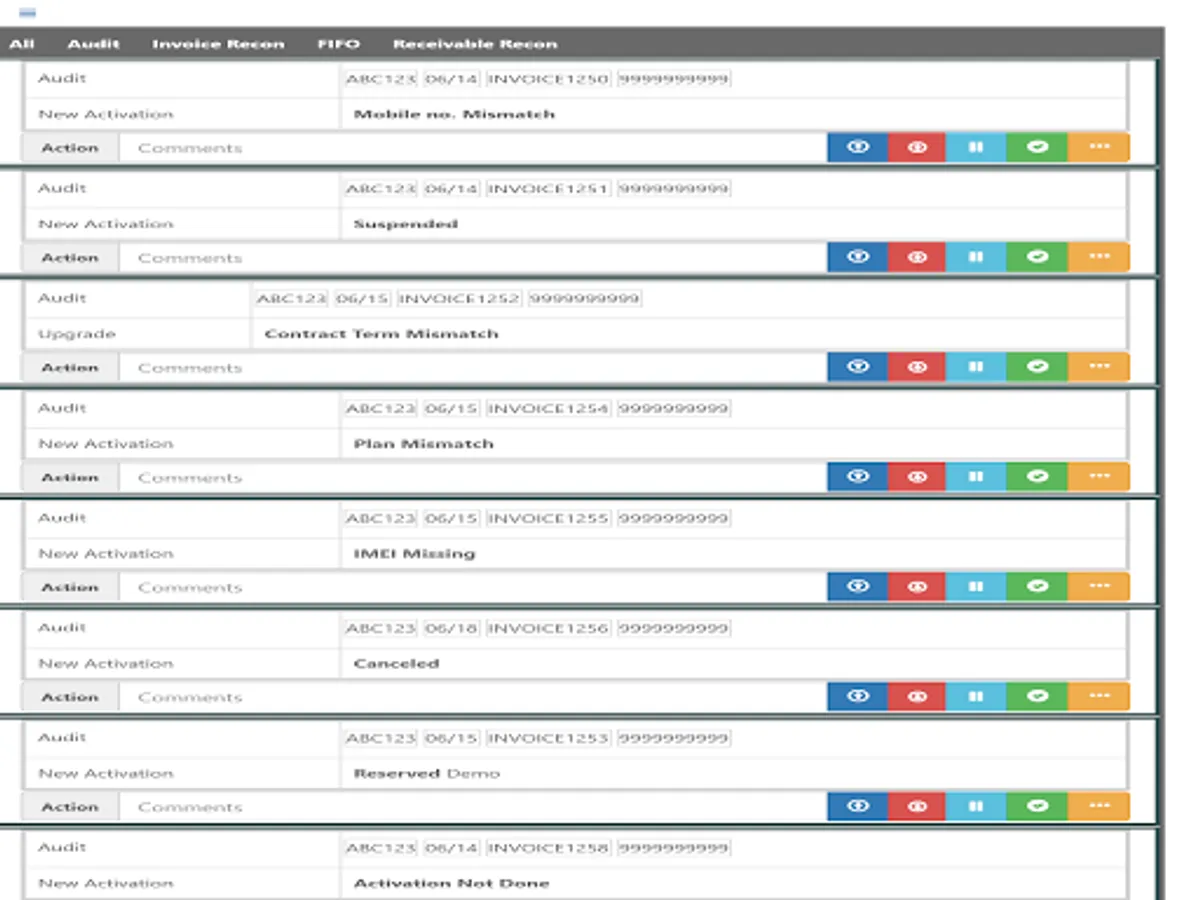The height and width of the screenshot is (900, 1200).
Task: Click blue upload icon in Canceled row
Action: point(857,697)
